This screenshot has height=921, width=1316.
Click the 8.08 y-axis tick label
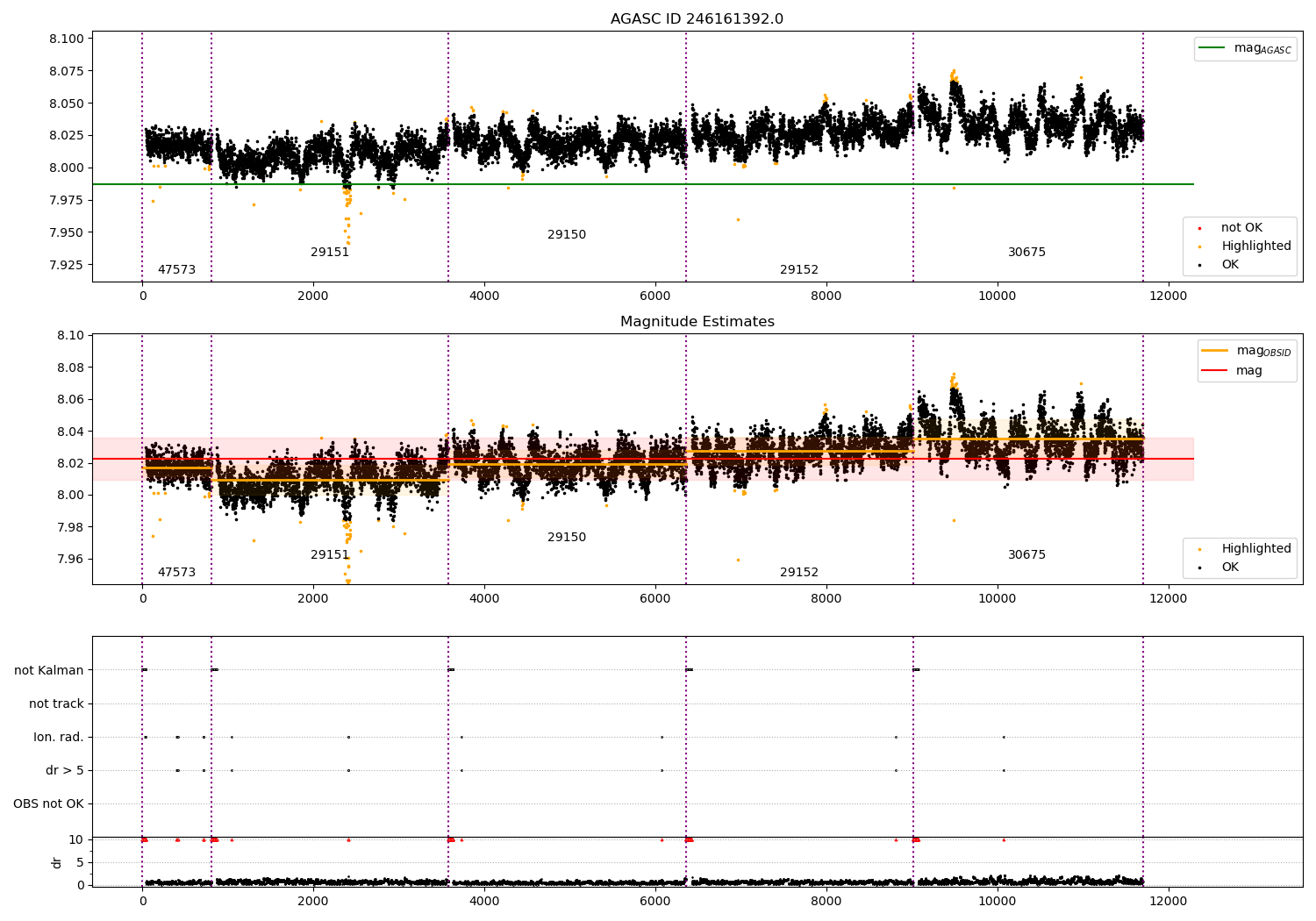point(69,368)
